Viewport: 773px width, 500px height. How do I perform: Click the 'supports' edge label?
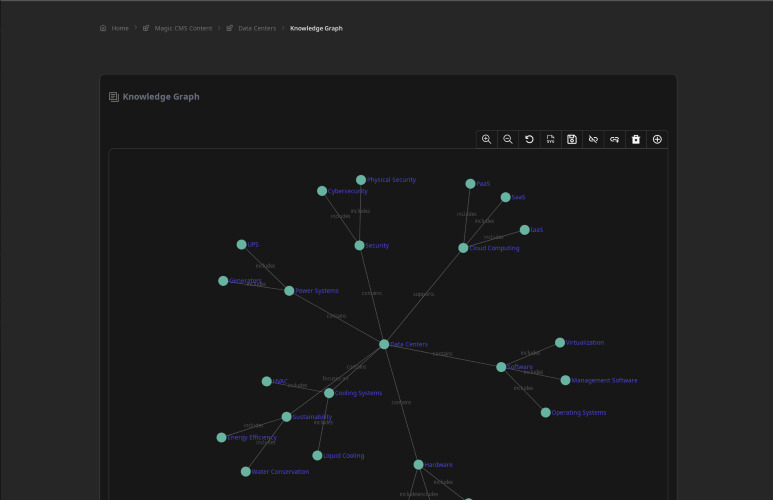tap(423, 294)
